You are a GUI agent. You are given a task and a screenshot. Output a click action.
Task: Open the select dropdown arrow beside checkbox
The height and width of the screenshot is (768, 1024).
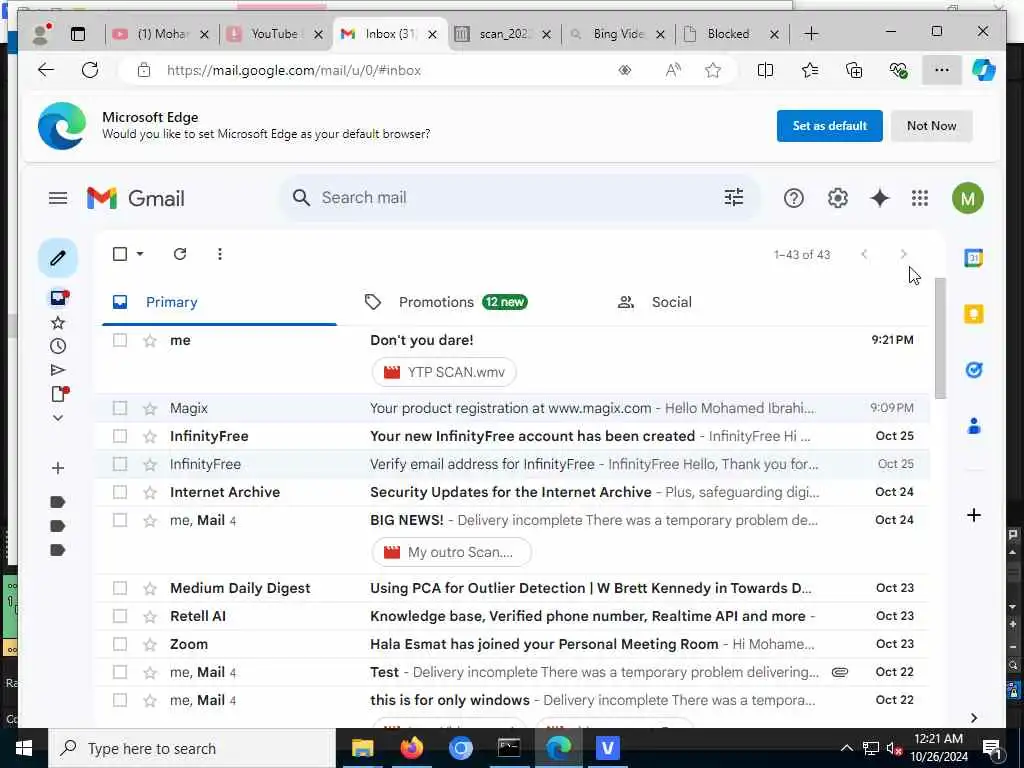coord(140,254)
